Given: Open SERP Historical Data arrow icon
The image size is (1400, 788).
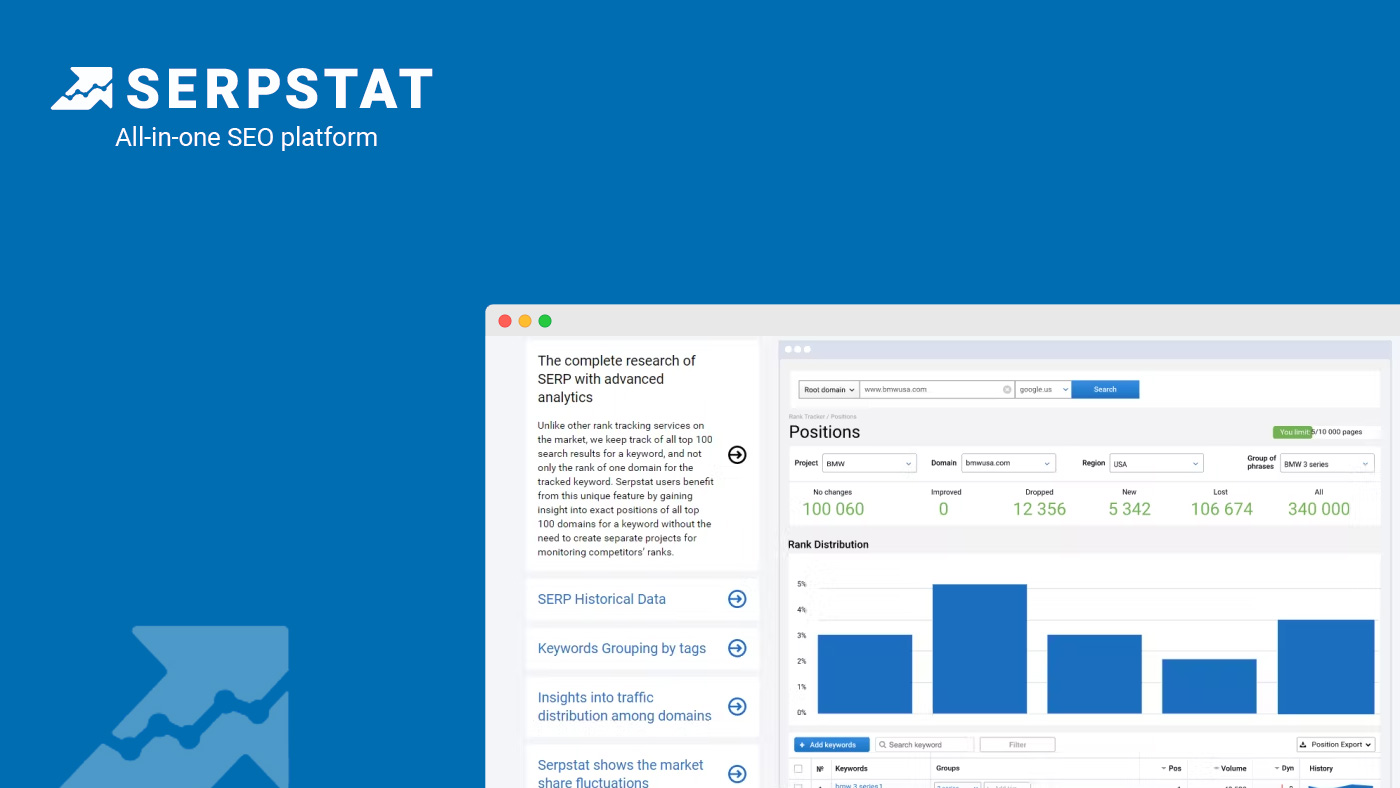Looking at the screenshot, I should pos(737,599).
